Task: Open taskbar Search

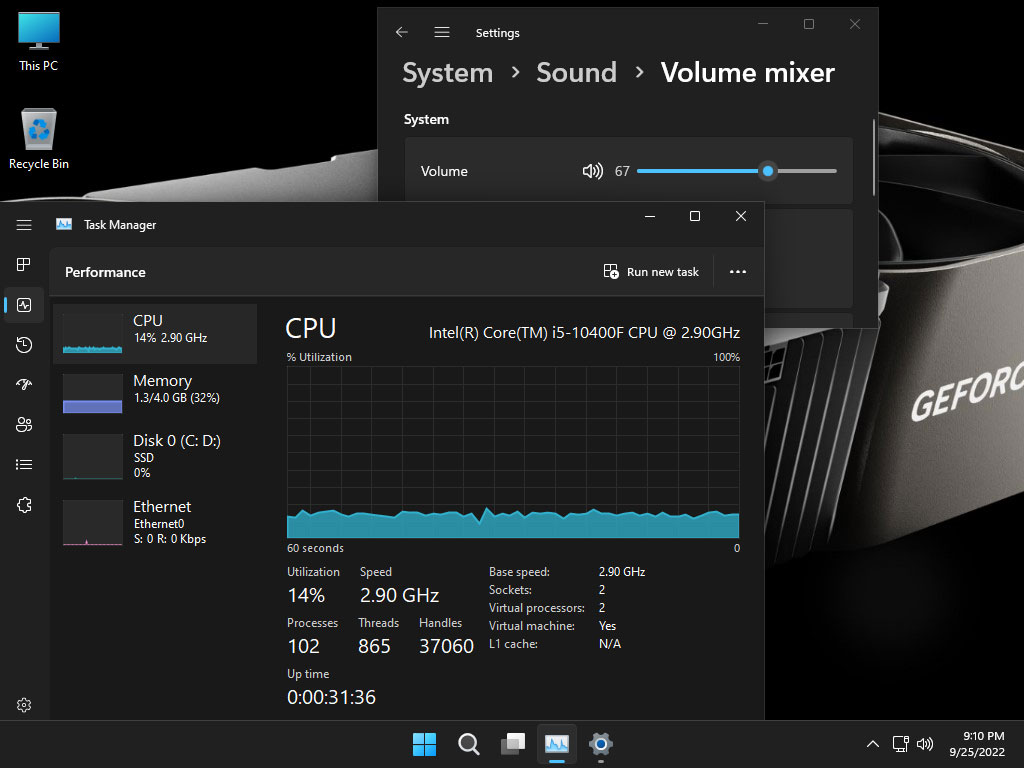Action: tap(468, 744)
